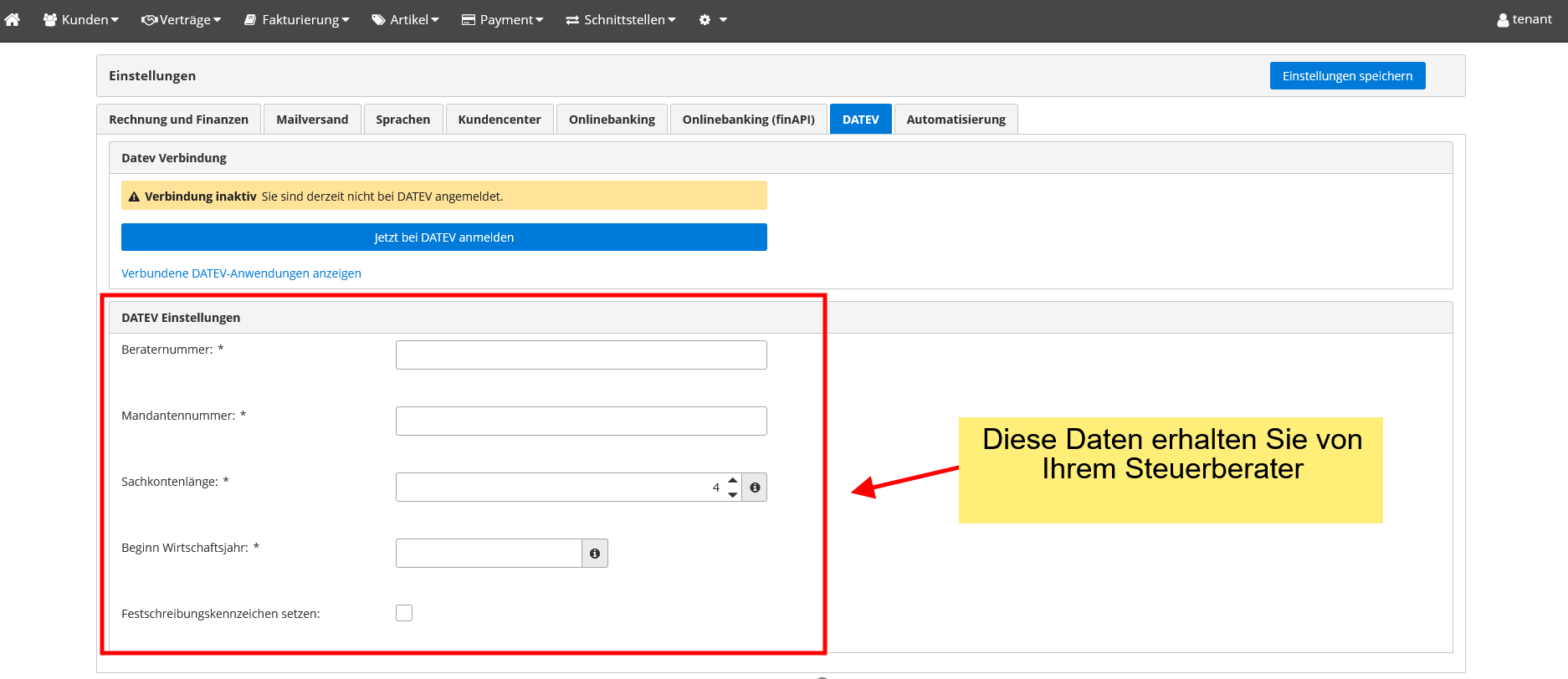
Task: Click info icon beside Sachkontenlänge field
Action: (755, 488)
